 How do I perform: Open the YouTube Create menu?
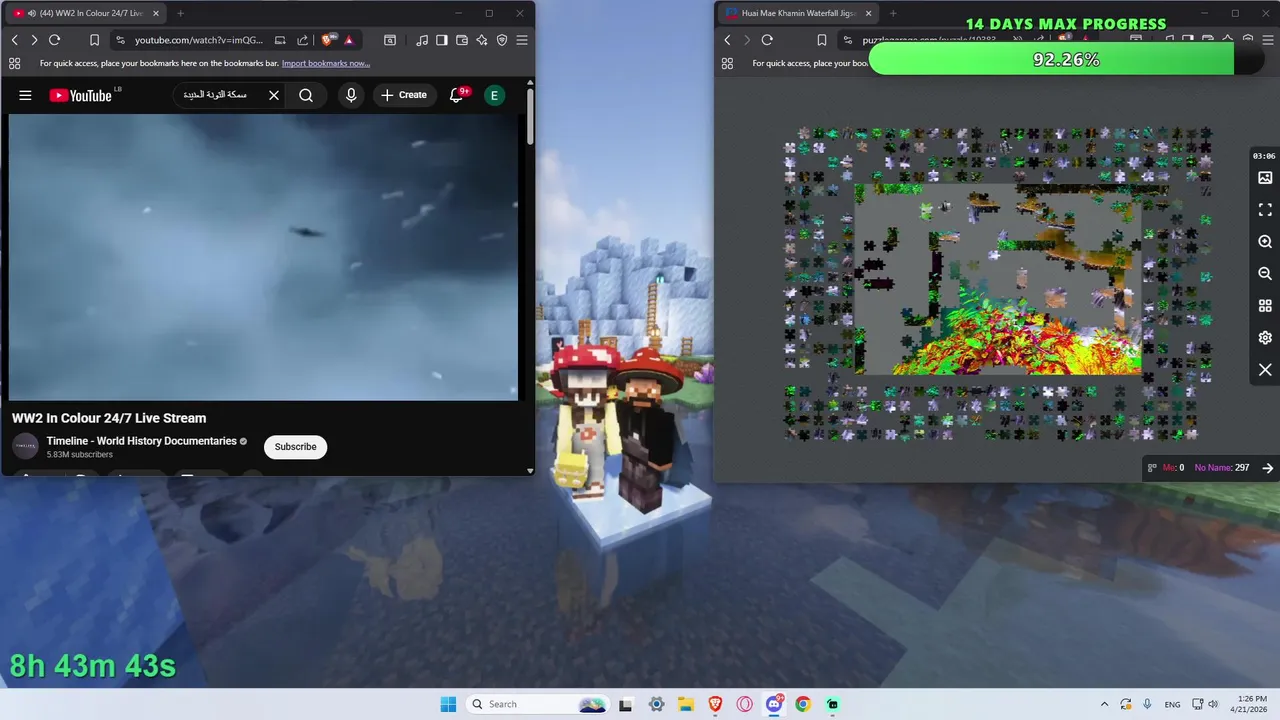[404, 95]
